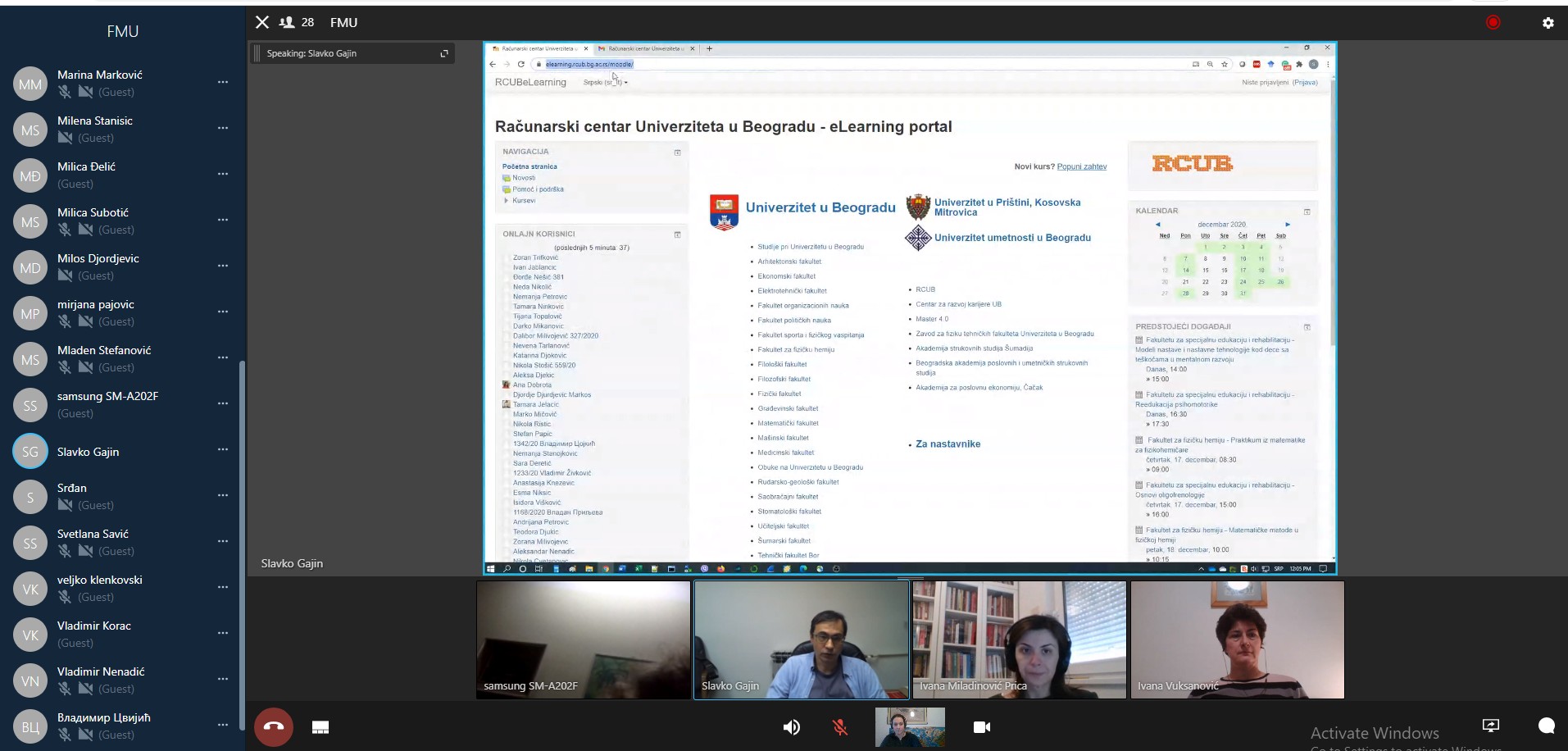Open the shared taskbar search icon
The width and height of the screenshot is (1568, 751).
507,568
